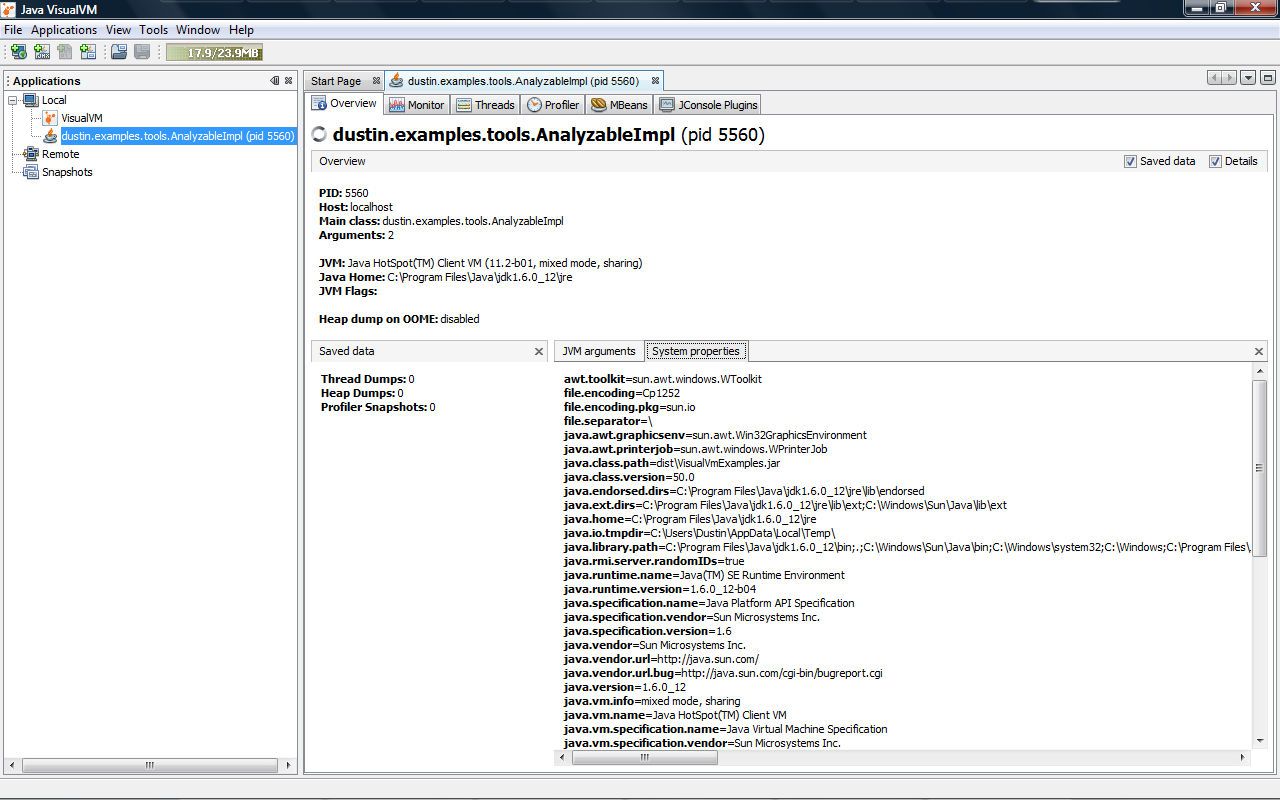Click the properties scroll right arrow
1280x800 pixels.
1244,758
